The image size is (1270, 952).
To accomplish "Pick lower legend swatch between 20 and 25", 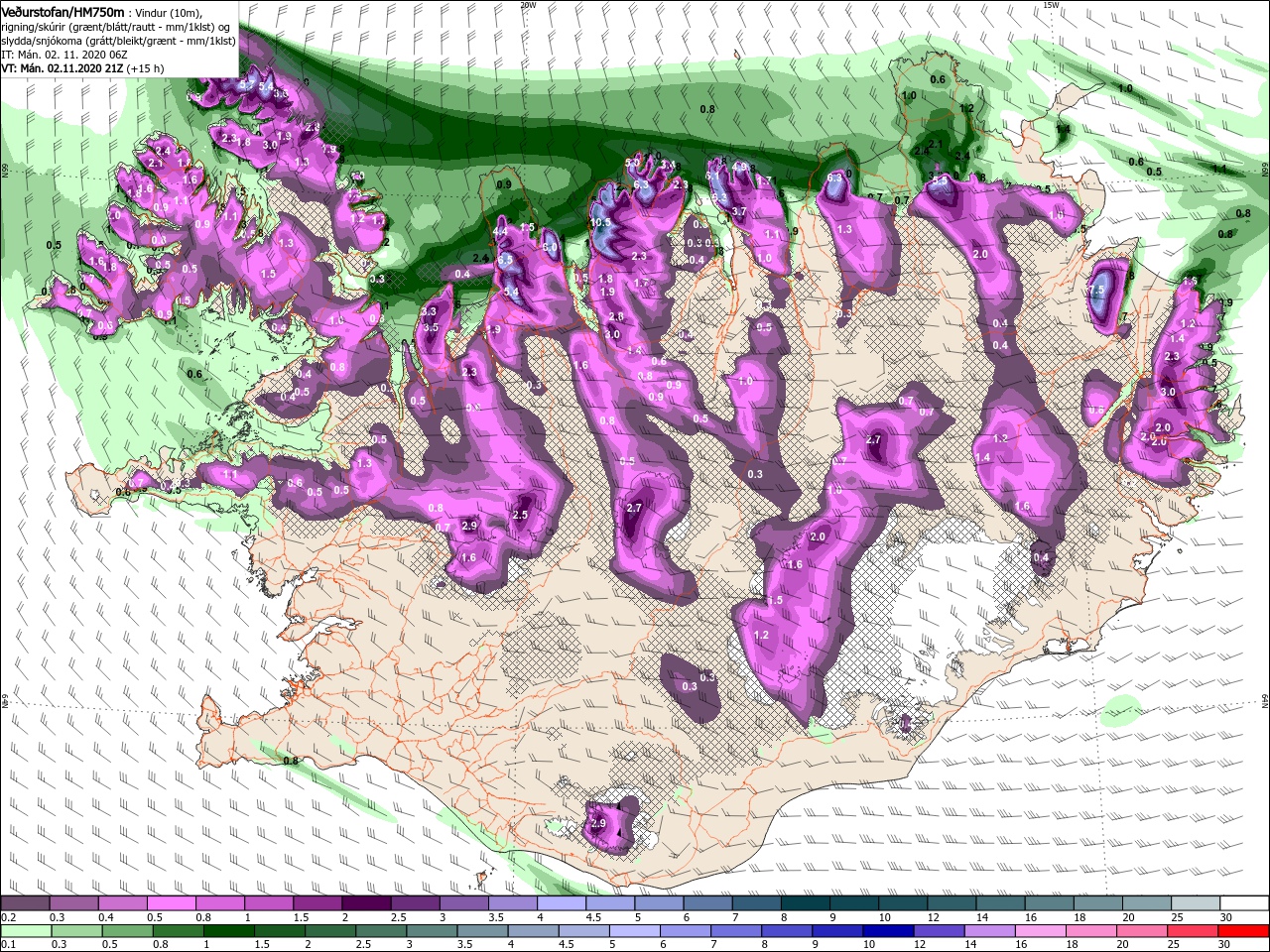I will point(1141,931).
